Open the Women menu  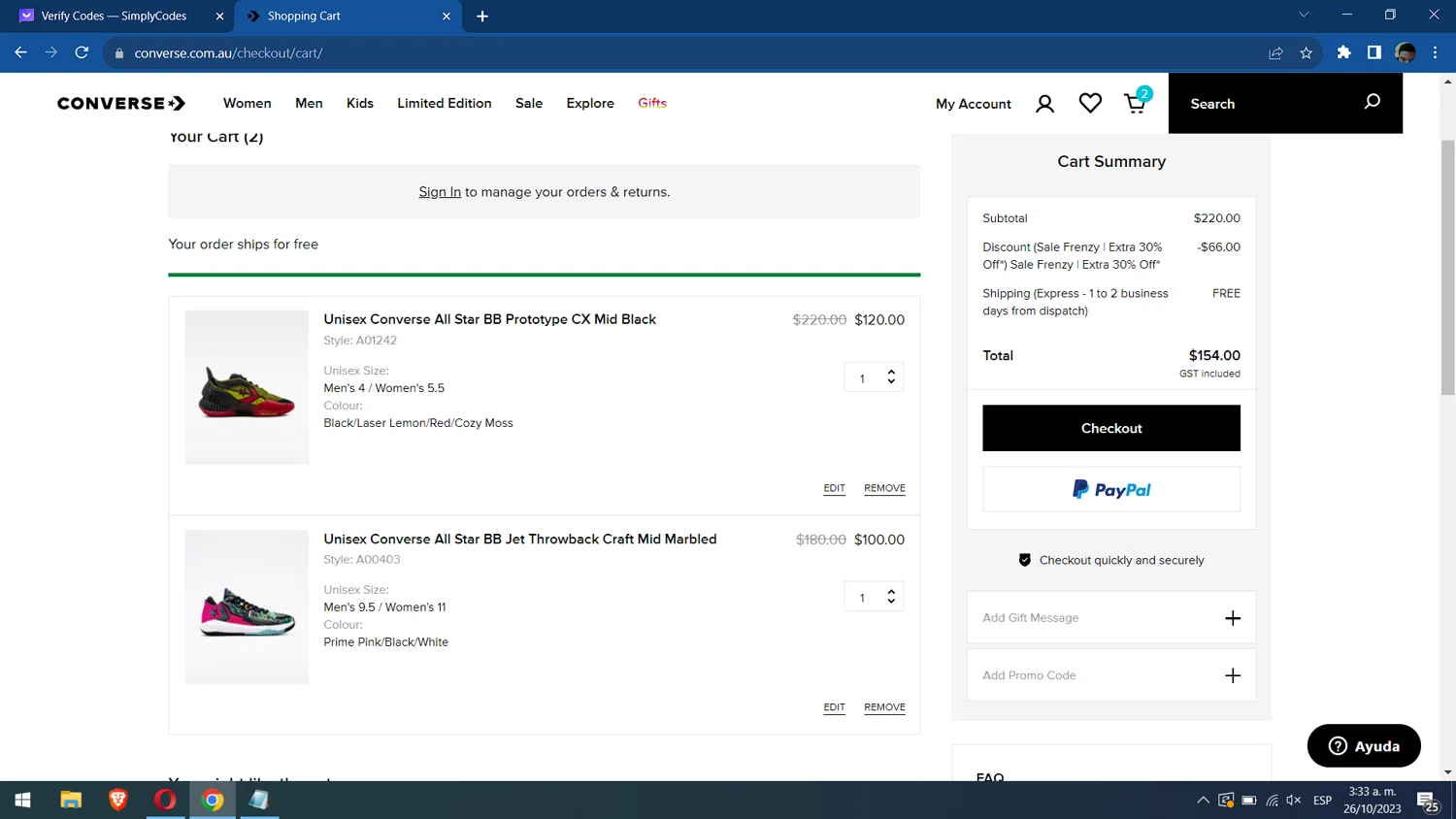click(x=248, y=103)
